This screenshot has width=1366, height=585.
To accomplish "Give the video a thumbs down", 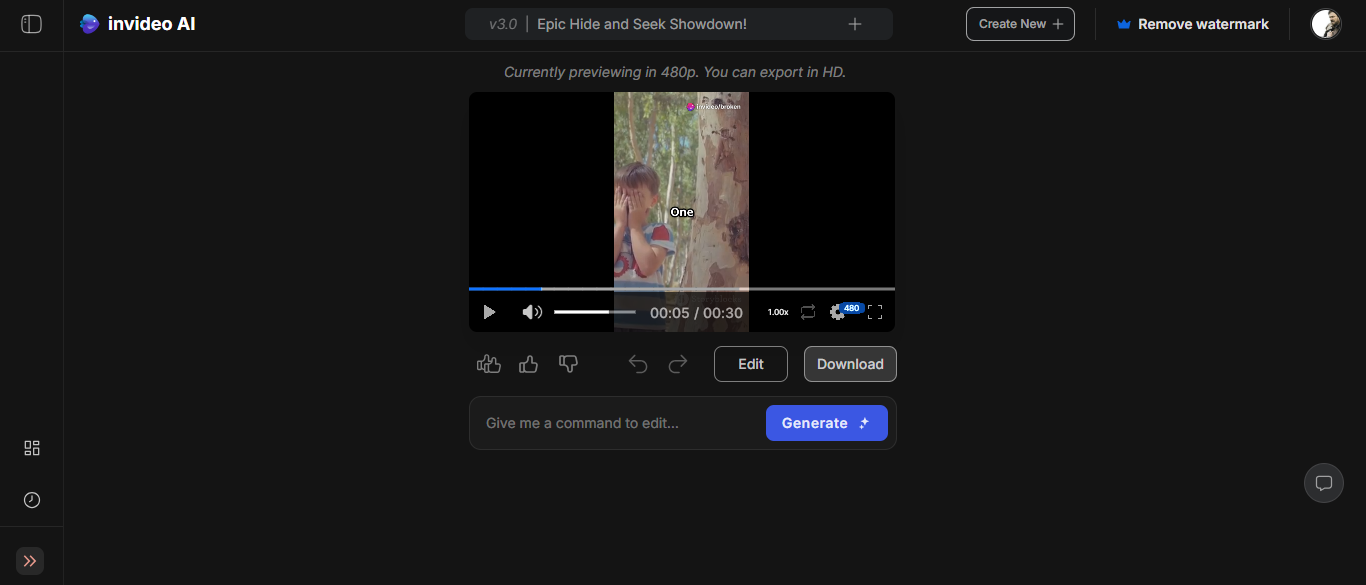I will [568, 364].
